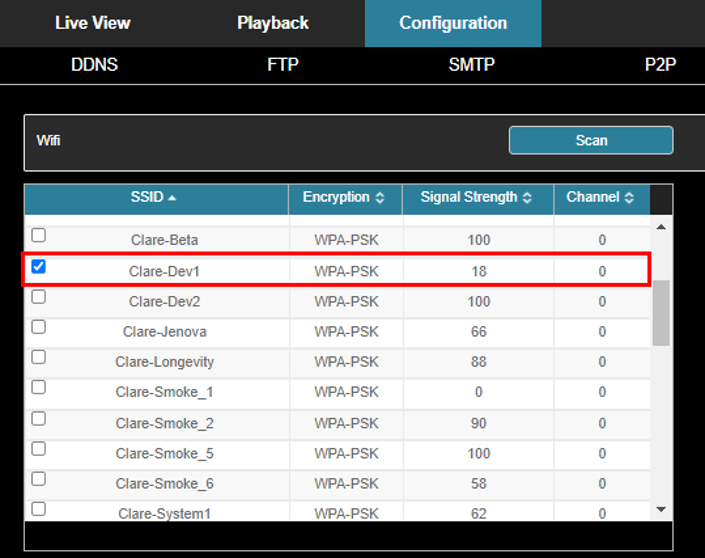The height and width of the screenshot is (558, 705).
Task: Uncheck the Clare-Dev1 network checkbox
Action: (39, 267)
